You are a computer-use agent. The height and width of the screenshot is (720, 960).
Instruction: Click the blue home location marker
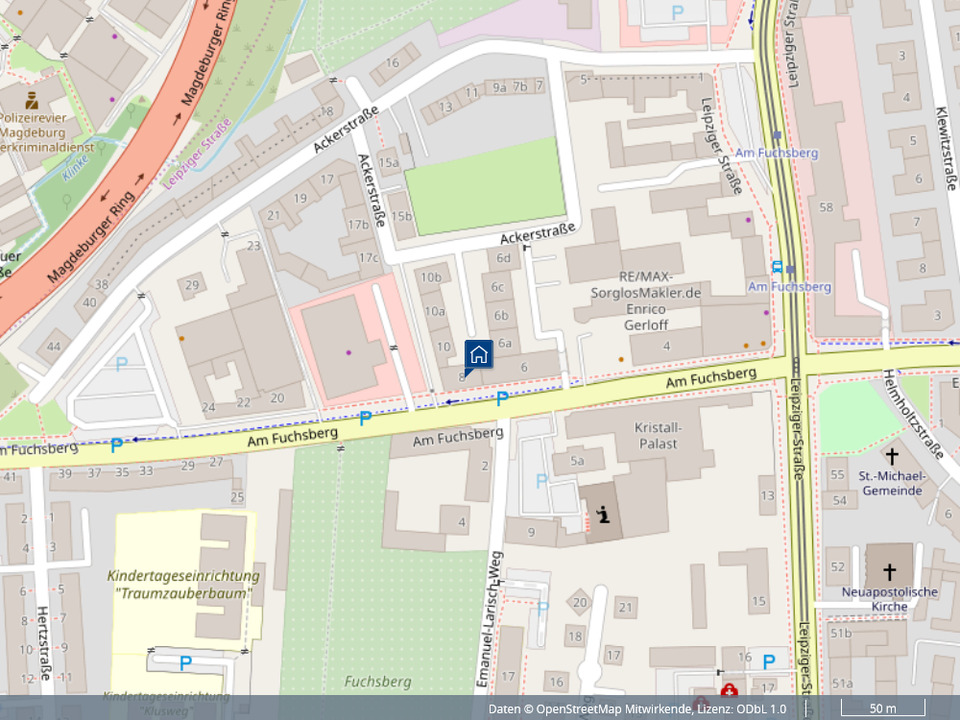(x=478, y=355)
